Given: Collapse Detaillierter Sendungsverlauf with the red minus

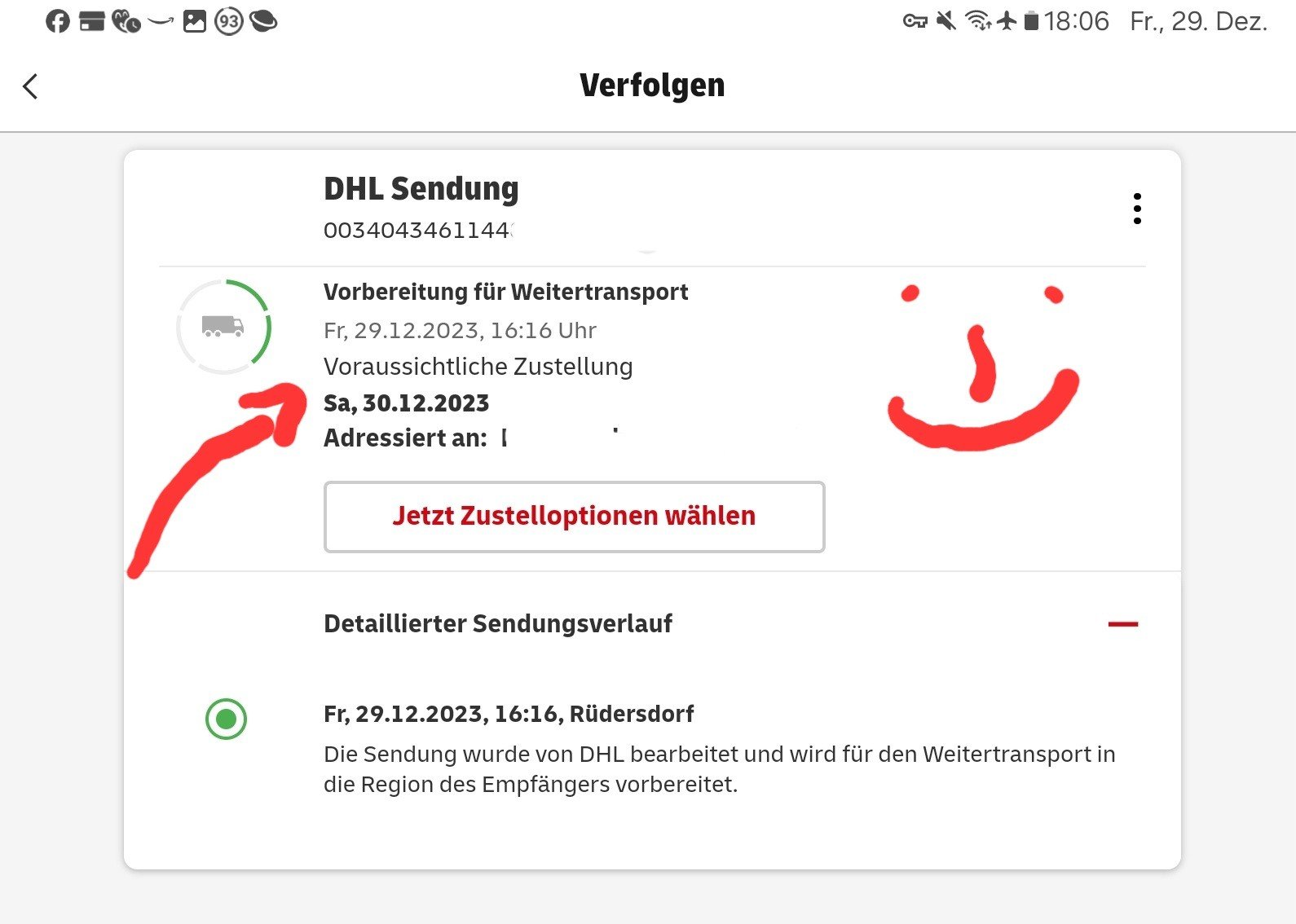Looking at the screenshot, I should pyautogui.click(x=1122, y=624).
